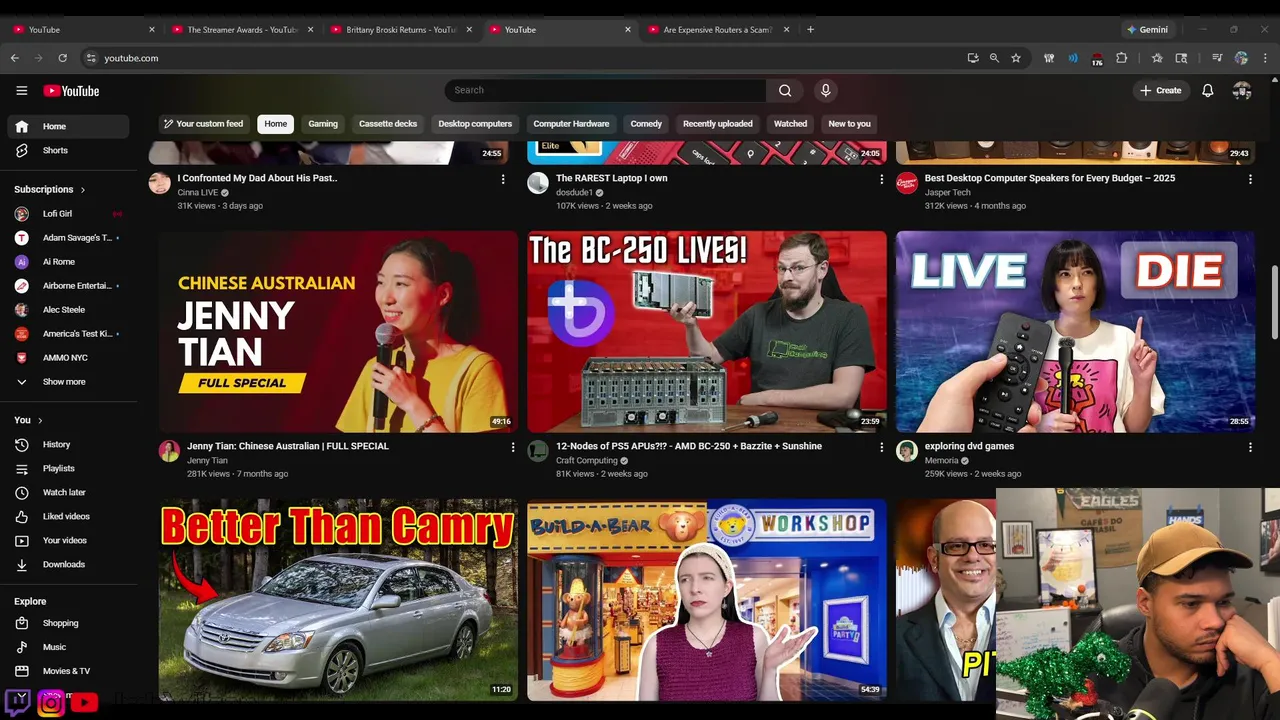Click the Create button

(x=1160, y=90)
